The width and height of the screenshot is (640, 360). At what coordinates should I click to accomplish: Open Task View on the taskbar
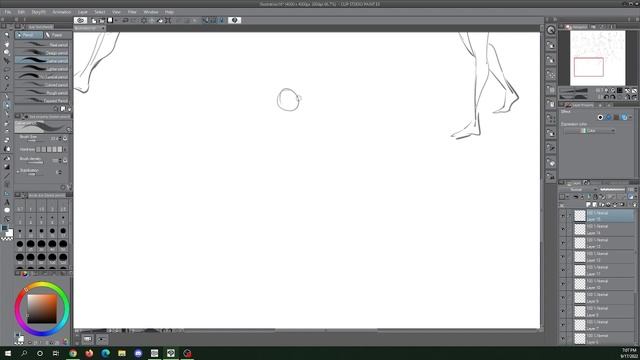(56, 353)
